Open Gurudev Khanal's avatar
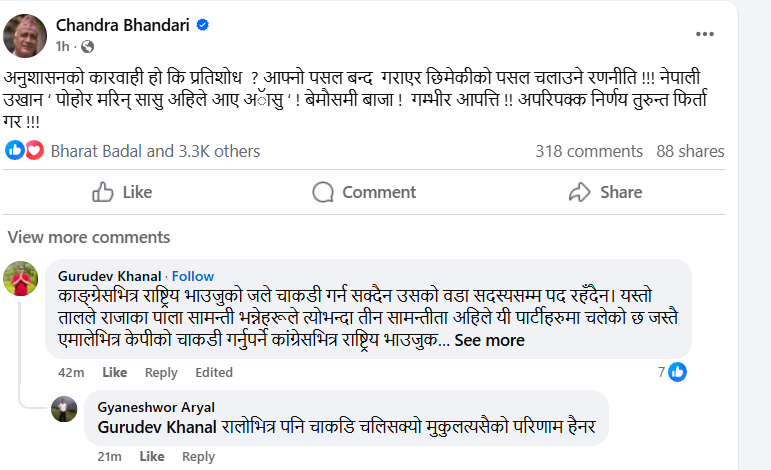Viewport: 771px width, 470px height. (20, 279)
